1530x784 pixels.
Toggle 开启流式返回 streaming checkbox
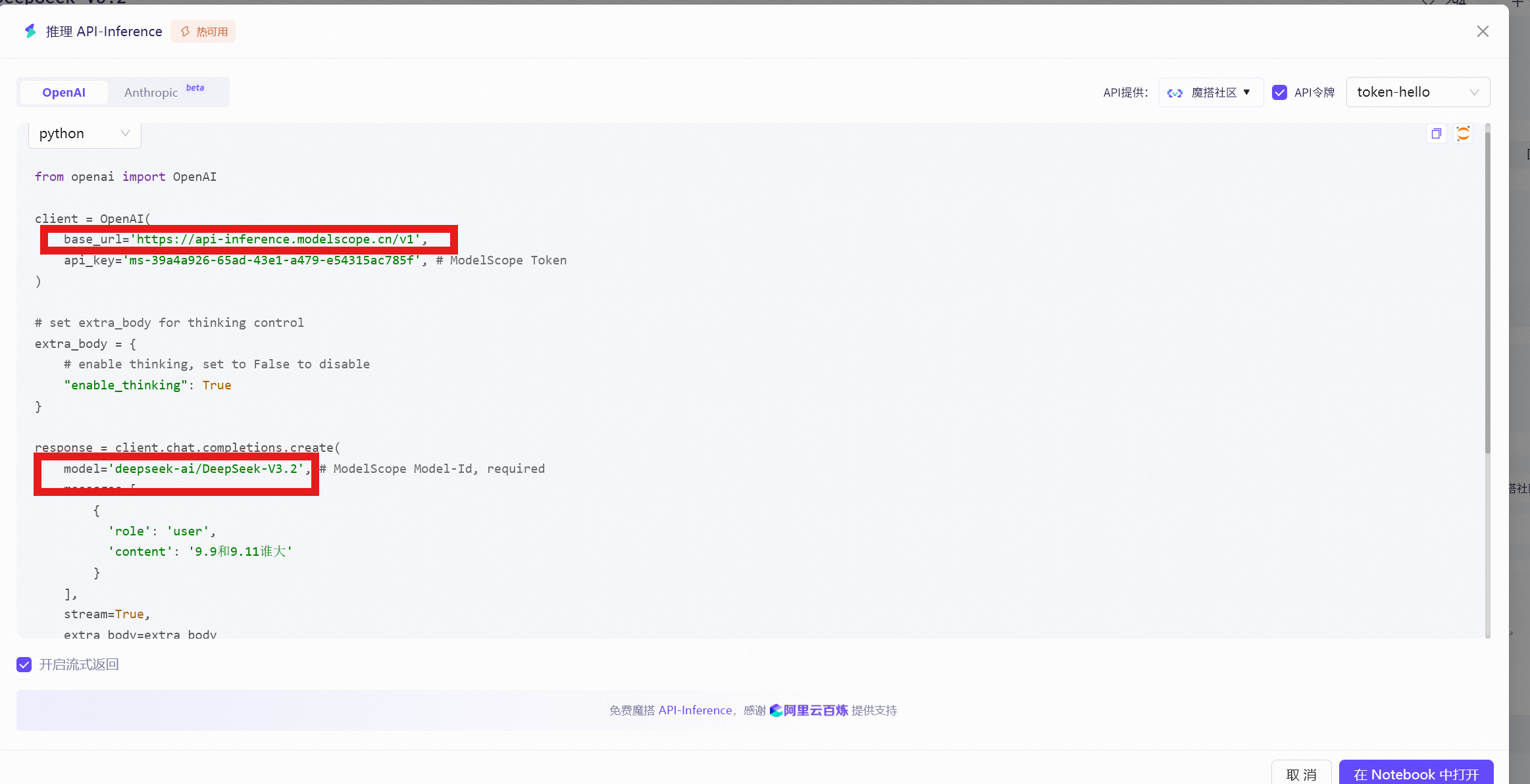[24, 664]
